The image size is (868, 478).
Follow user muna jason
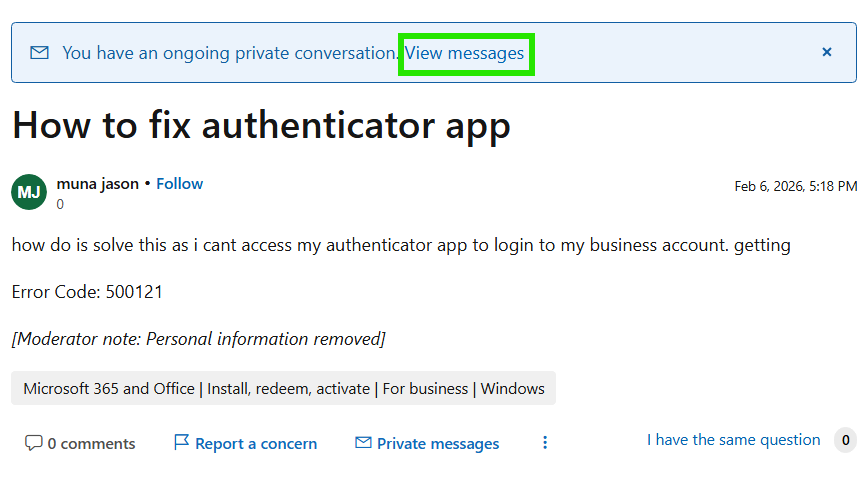(x=179, y=183)
